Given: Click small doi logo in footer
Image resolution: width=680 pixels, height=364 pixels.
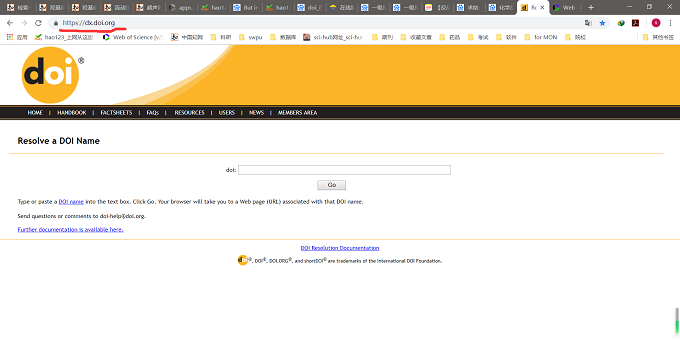Looking at the screenshot, I should click(242, 260).
